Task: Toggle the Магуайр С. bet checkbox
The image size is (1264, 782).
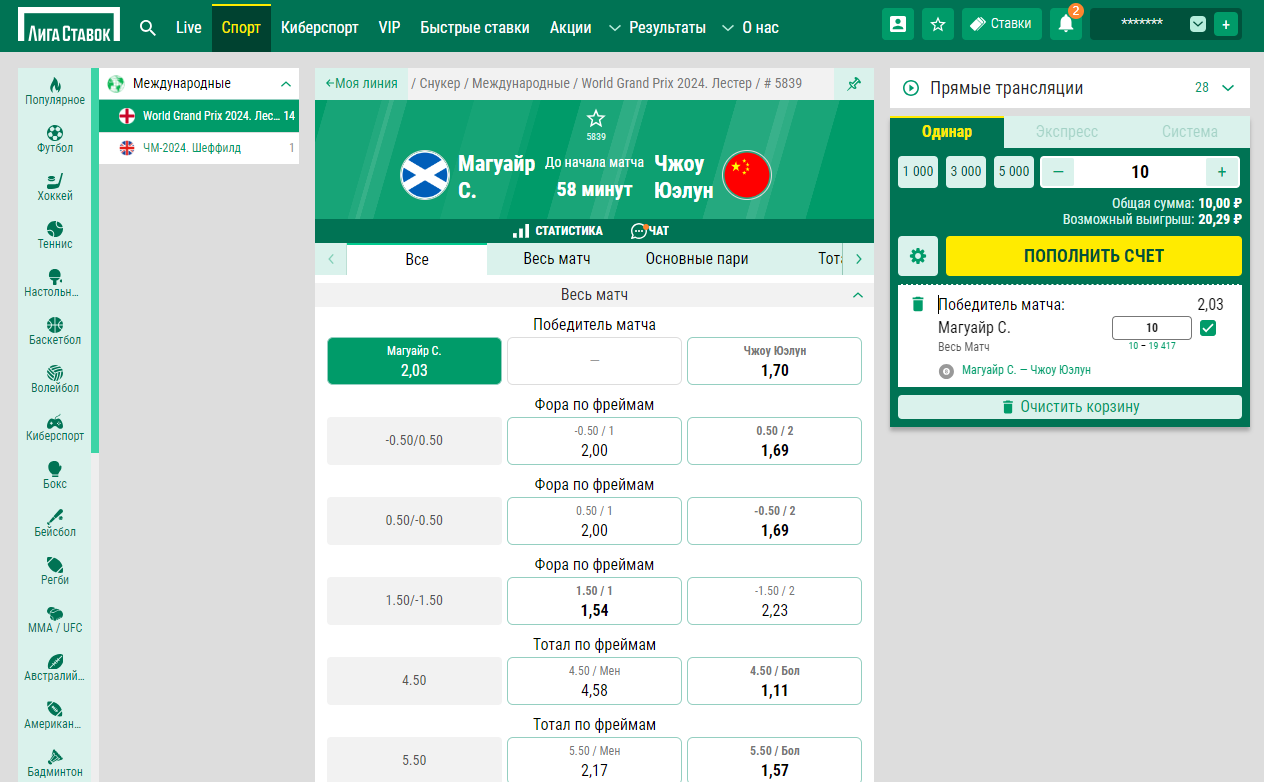Action: (x=1208, y=328)
